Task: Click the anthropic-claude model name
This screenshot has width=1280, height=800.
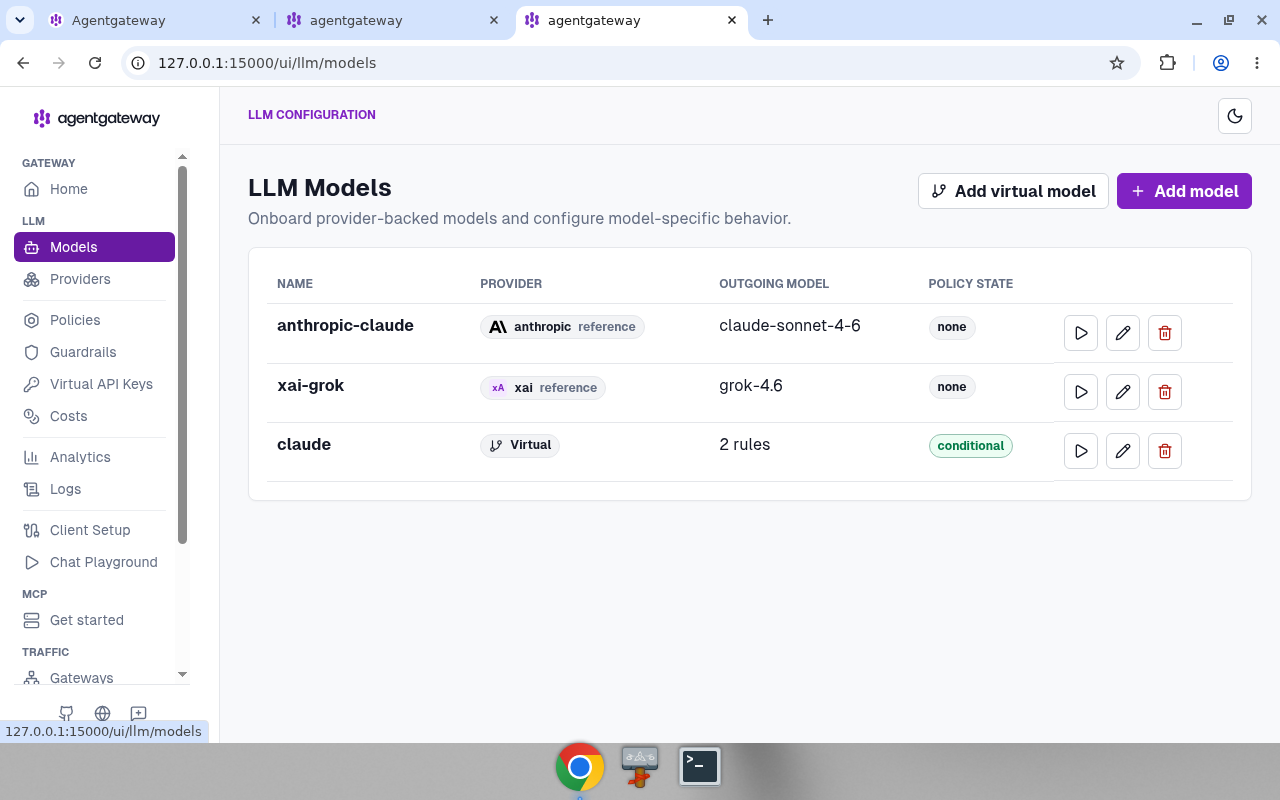Action: pyautogui.click(x=345, y=326)
